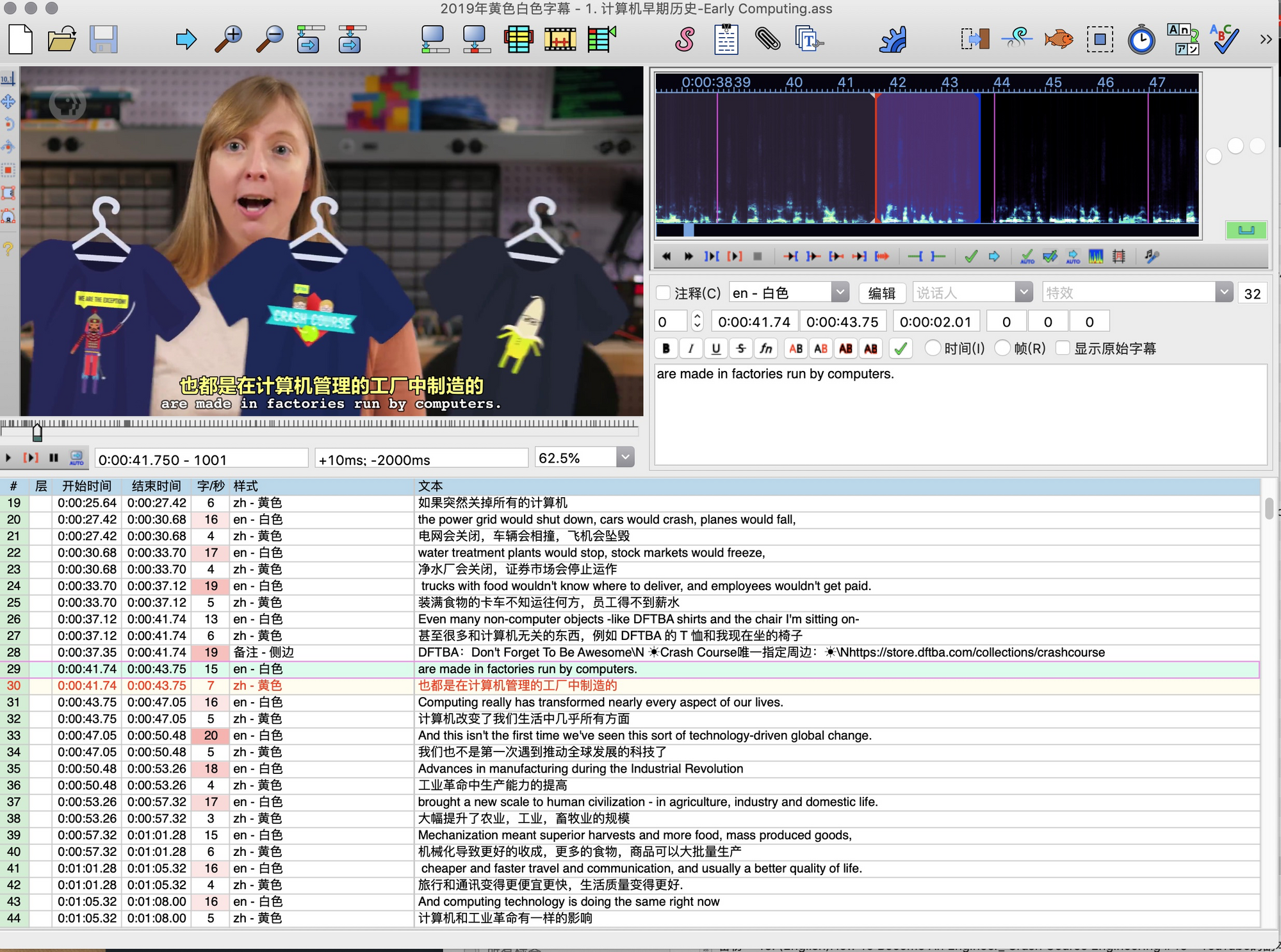Sort by the 开始时间 column header
The image size is (1281, 952).
coord(87,486)
